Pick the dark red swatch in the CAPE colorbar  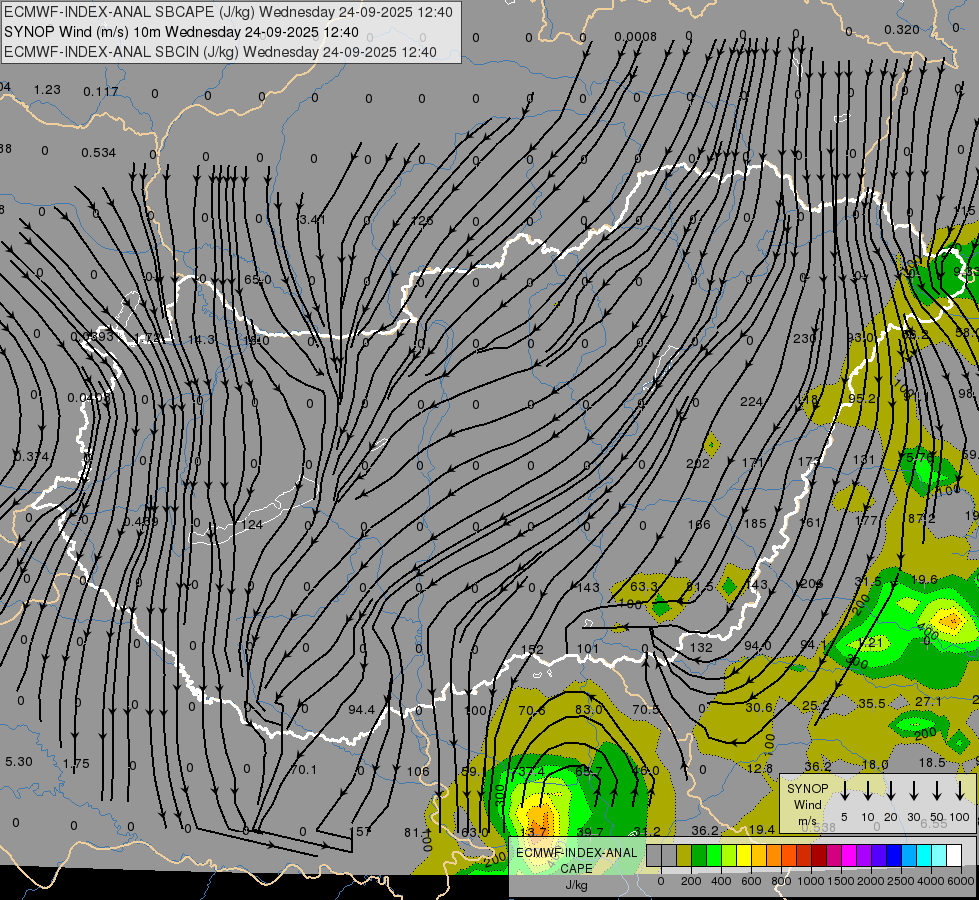click(x=819, y=855)
